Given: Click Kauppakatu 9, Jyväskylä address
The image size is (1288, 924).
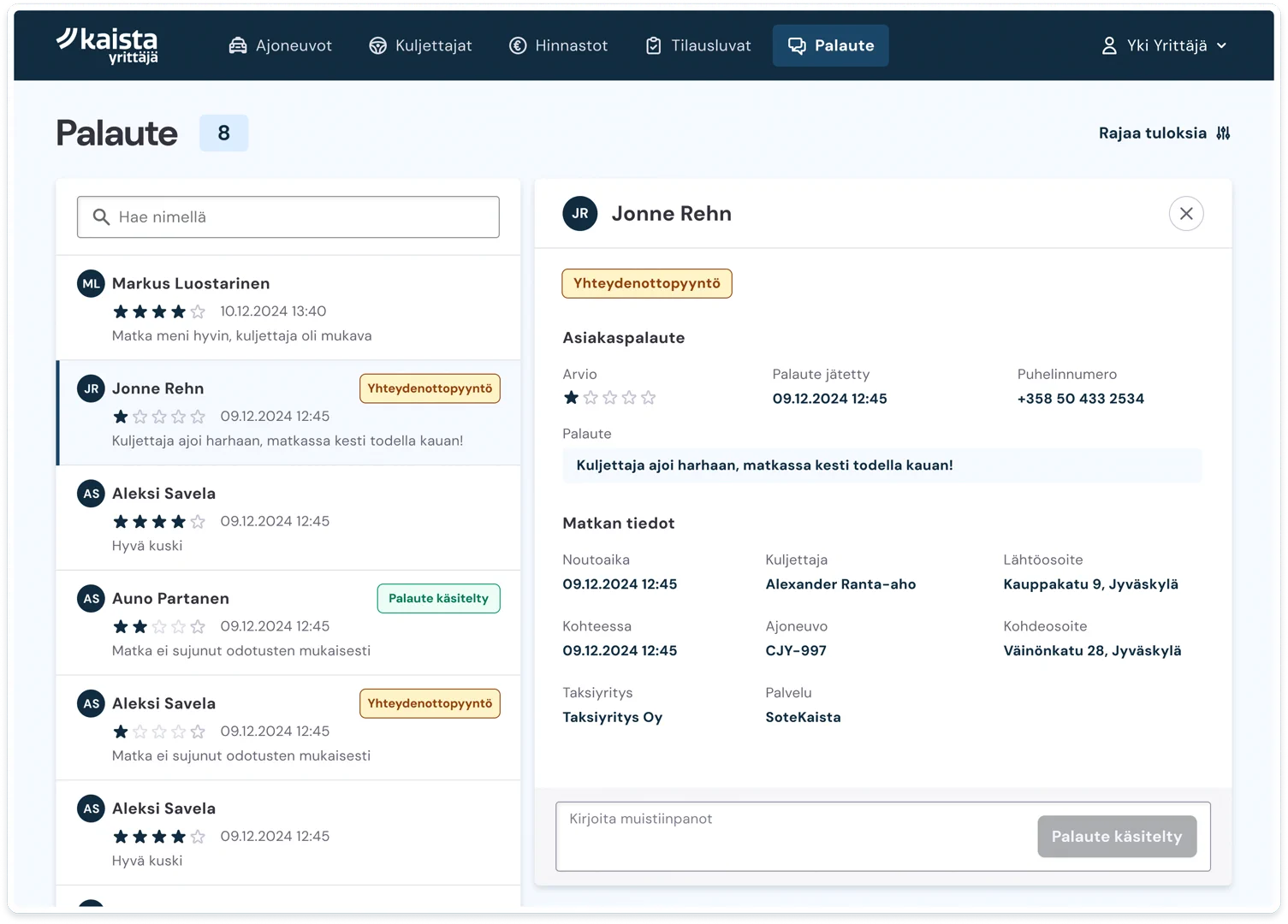Looking at the screenshot, I should click(1090, 584).
